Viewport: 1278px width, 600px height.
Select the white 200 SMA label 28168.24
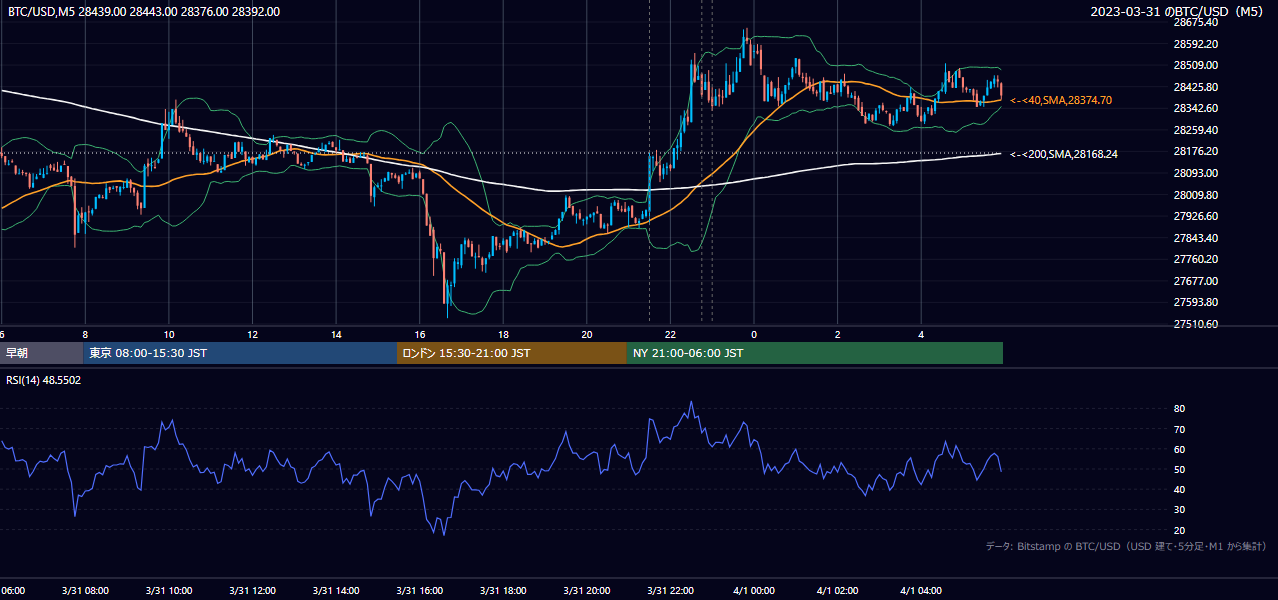tap(1064, 154)
